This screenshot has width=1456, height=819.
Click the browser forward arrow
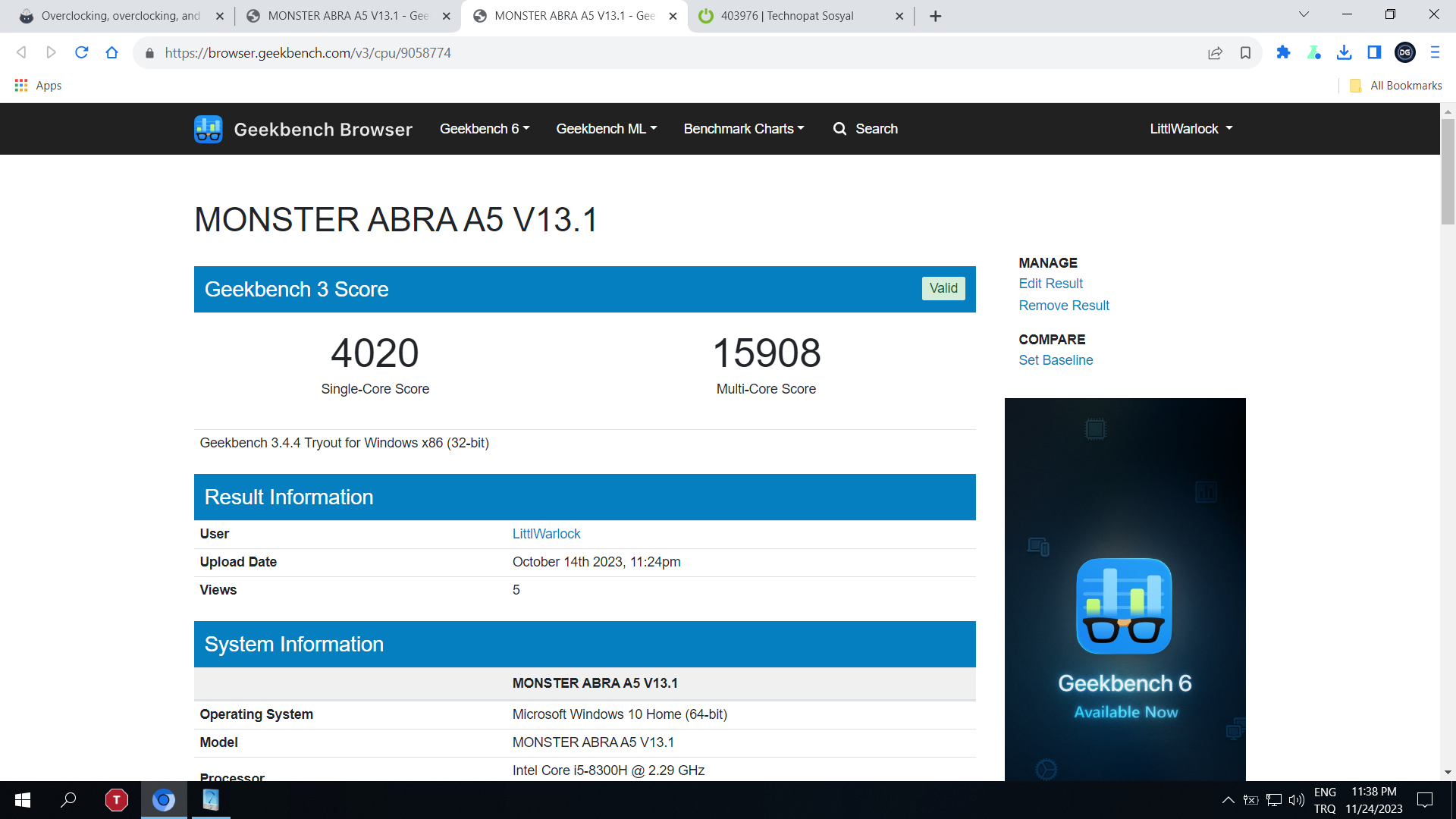51,52
